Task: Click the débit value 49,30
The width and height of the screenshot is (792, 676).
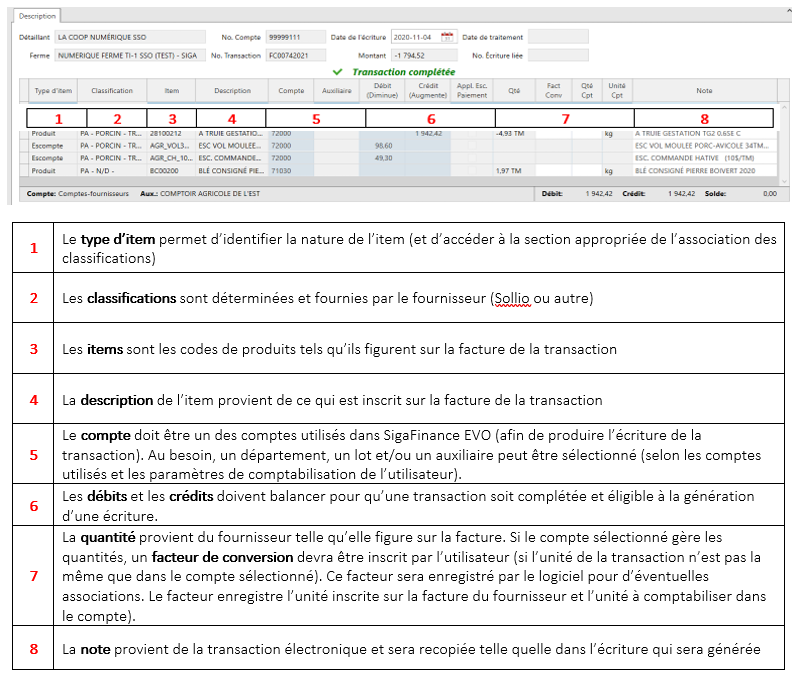Action: point(383,158)
